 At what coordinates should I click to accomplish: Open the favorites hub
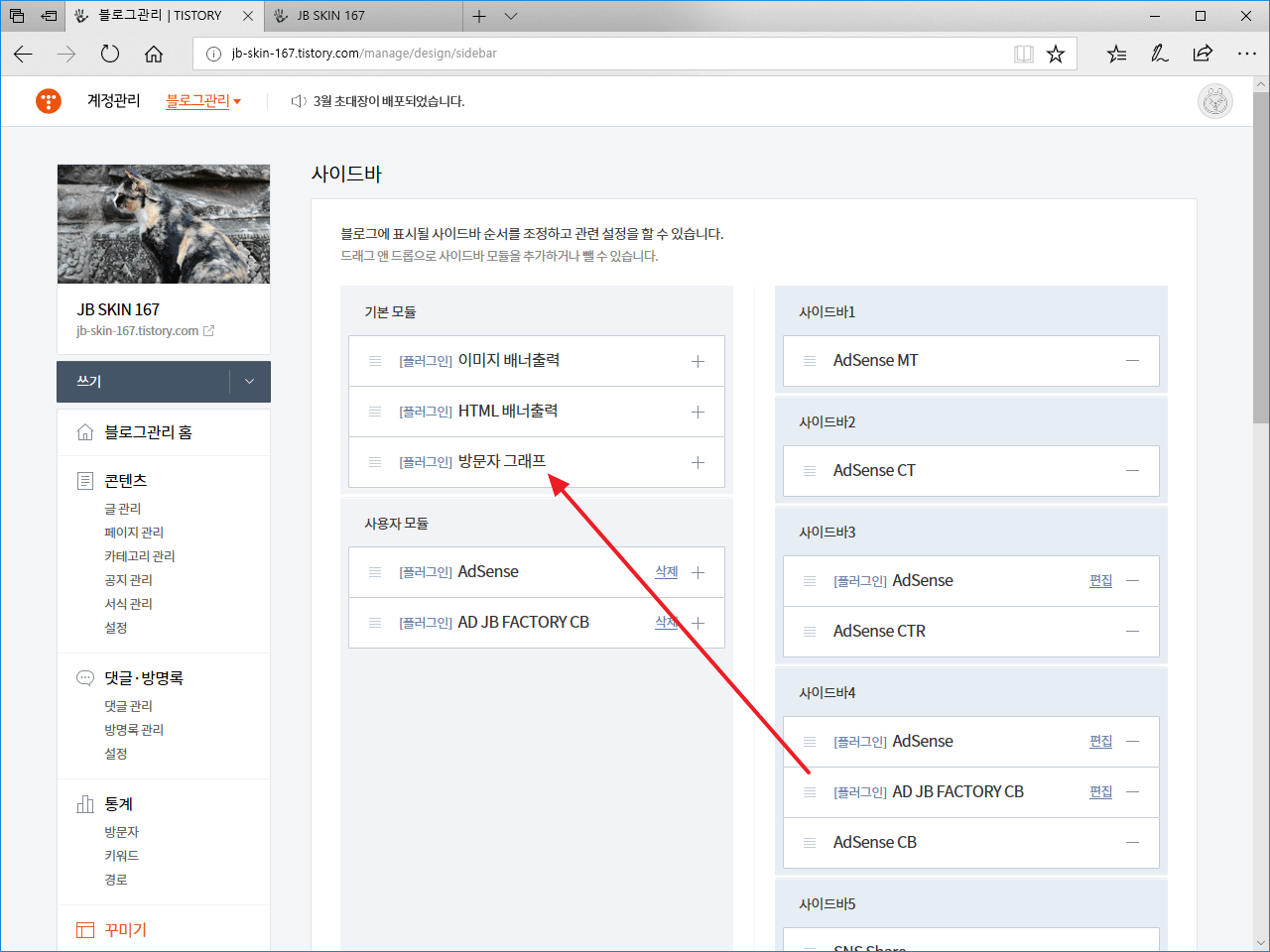tap(1117, 54)
